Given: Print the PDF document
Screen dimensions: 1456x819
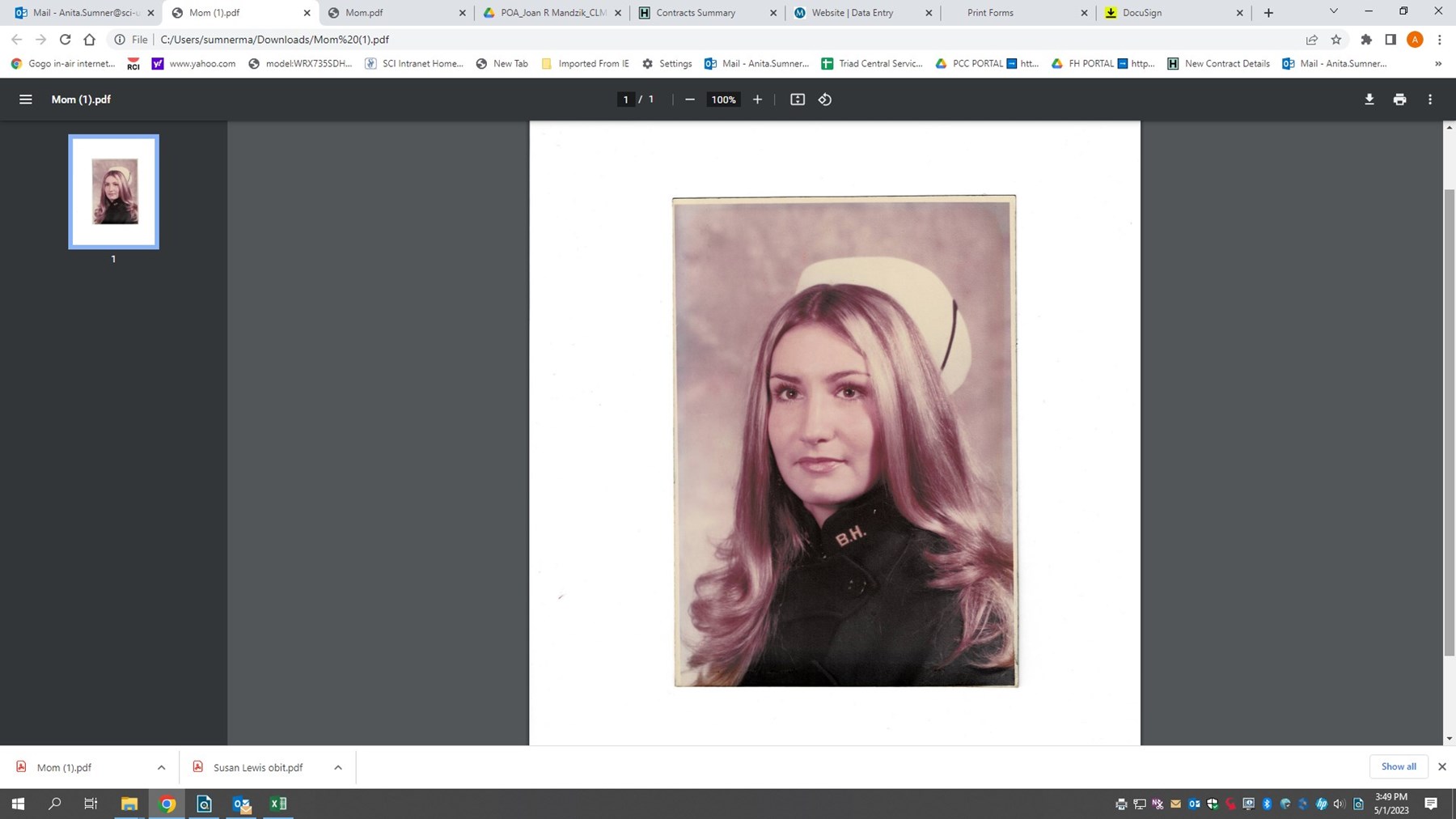Looking at the screenshot, I should (x=1399, y=99).
